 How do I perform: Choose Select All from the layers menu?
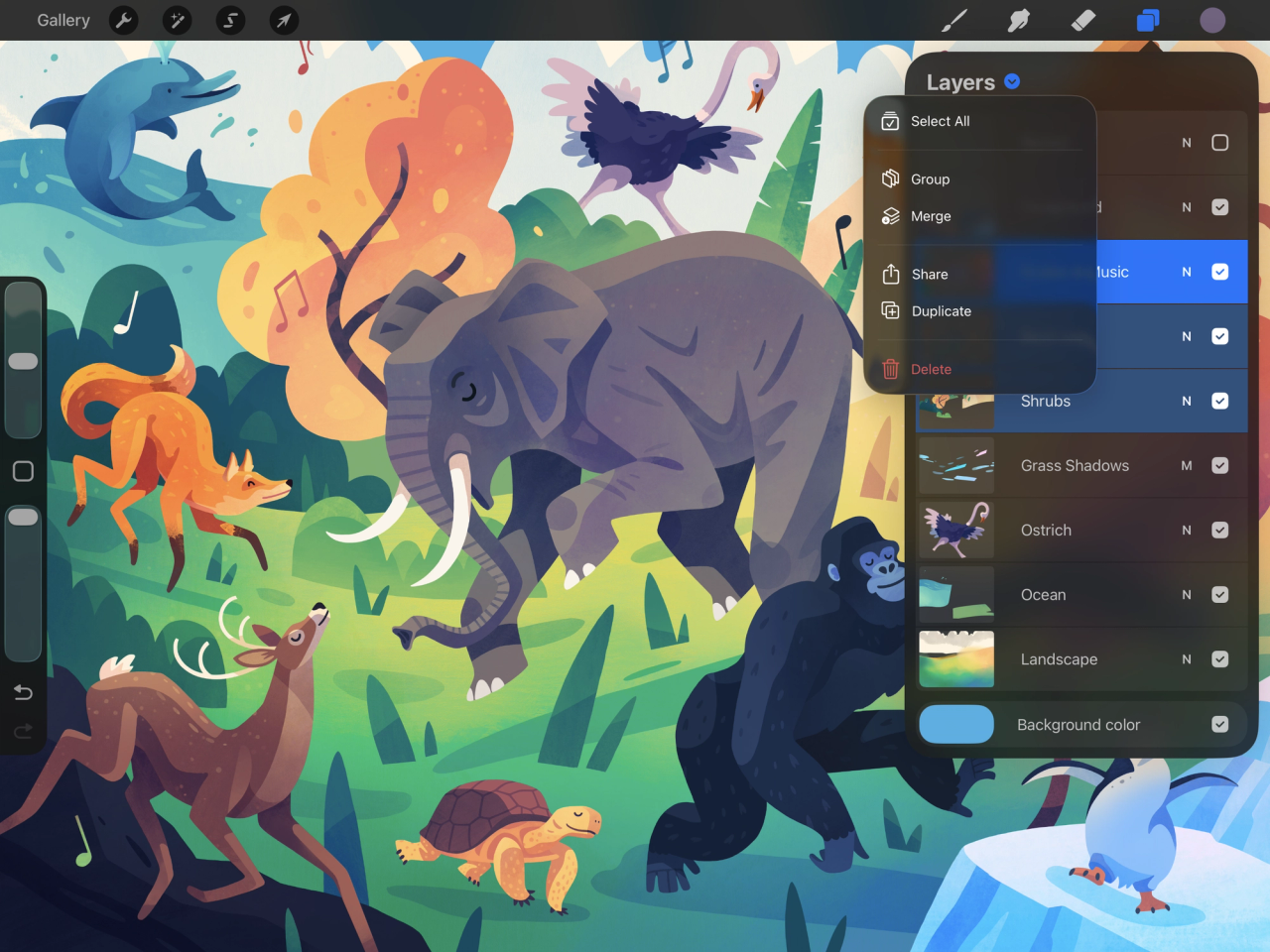980,121
